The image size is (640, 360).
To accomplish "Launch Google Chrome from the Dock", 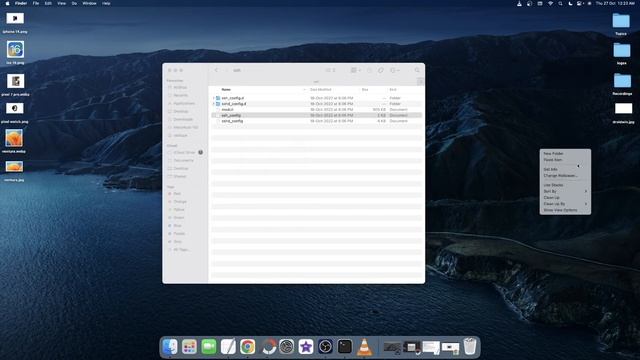I will coord(247,347).
